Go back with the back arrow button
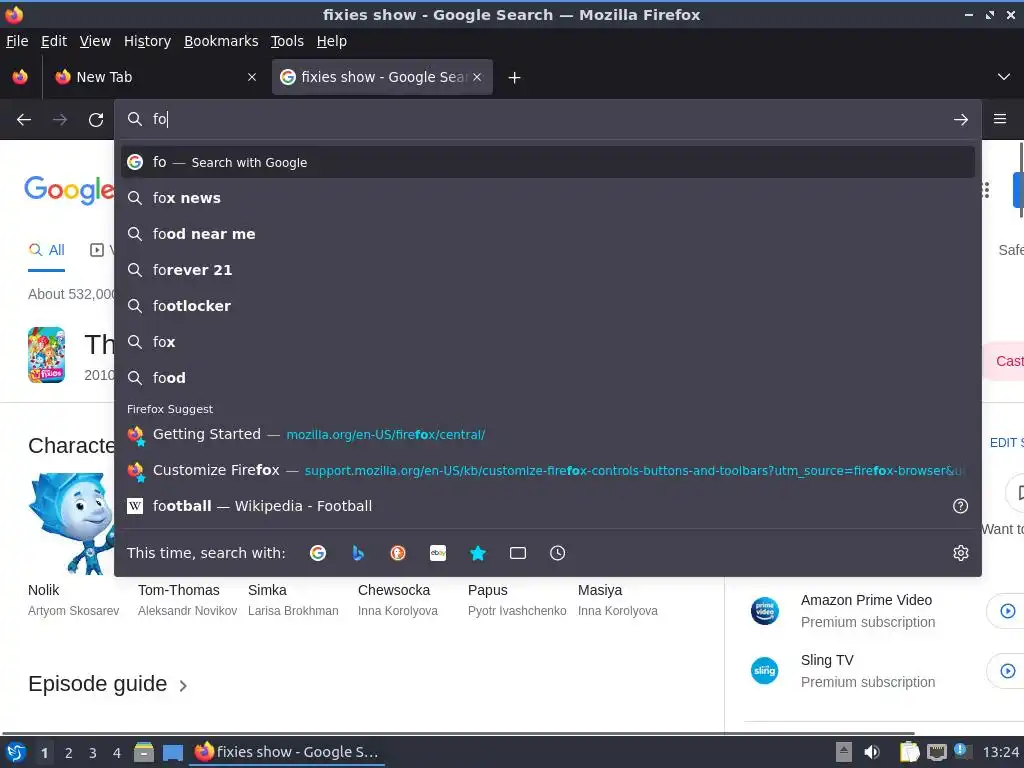 tap(24, 120)
